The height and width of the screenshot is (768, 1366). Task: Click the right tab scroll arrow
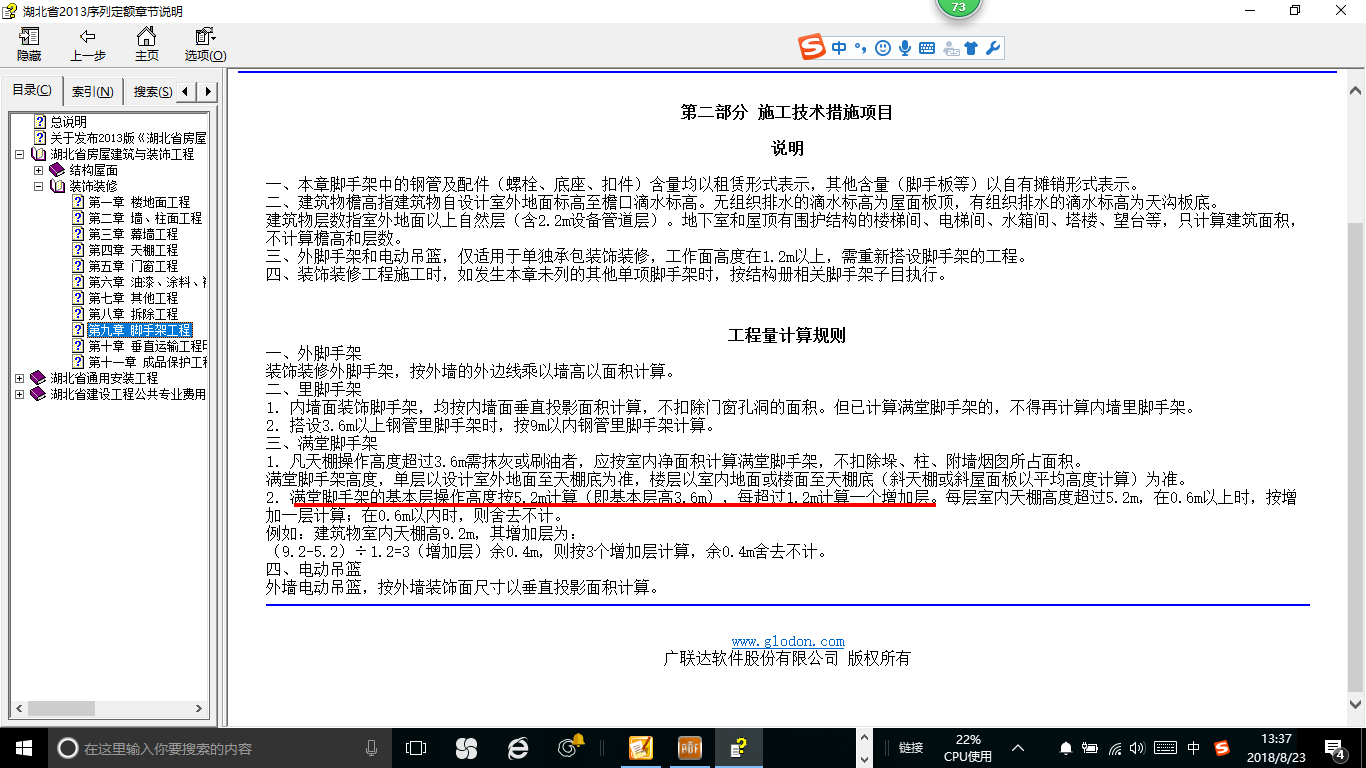(x=208, y=92)
